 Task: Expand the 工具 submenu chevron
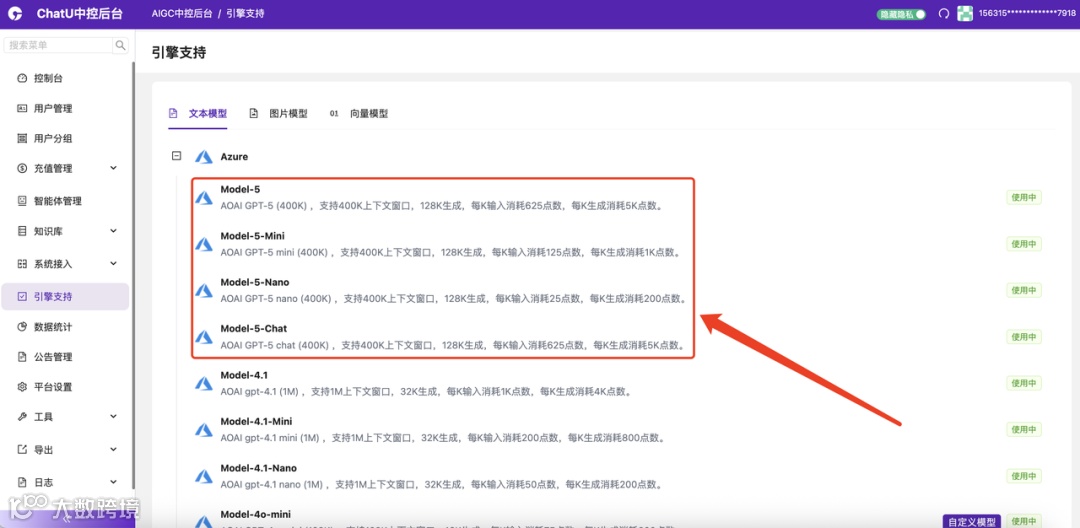point(114,417)
